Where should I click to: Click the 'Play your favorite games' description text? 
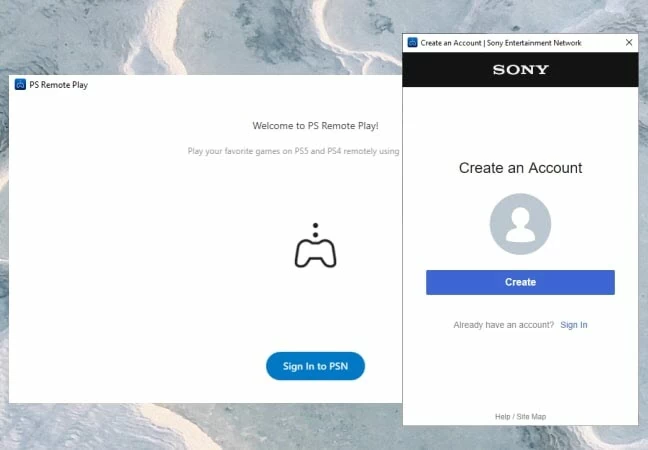click(x=295, y=151)
